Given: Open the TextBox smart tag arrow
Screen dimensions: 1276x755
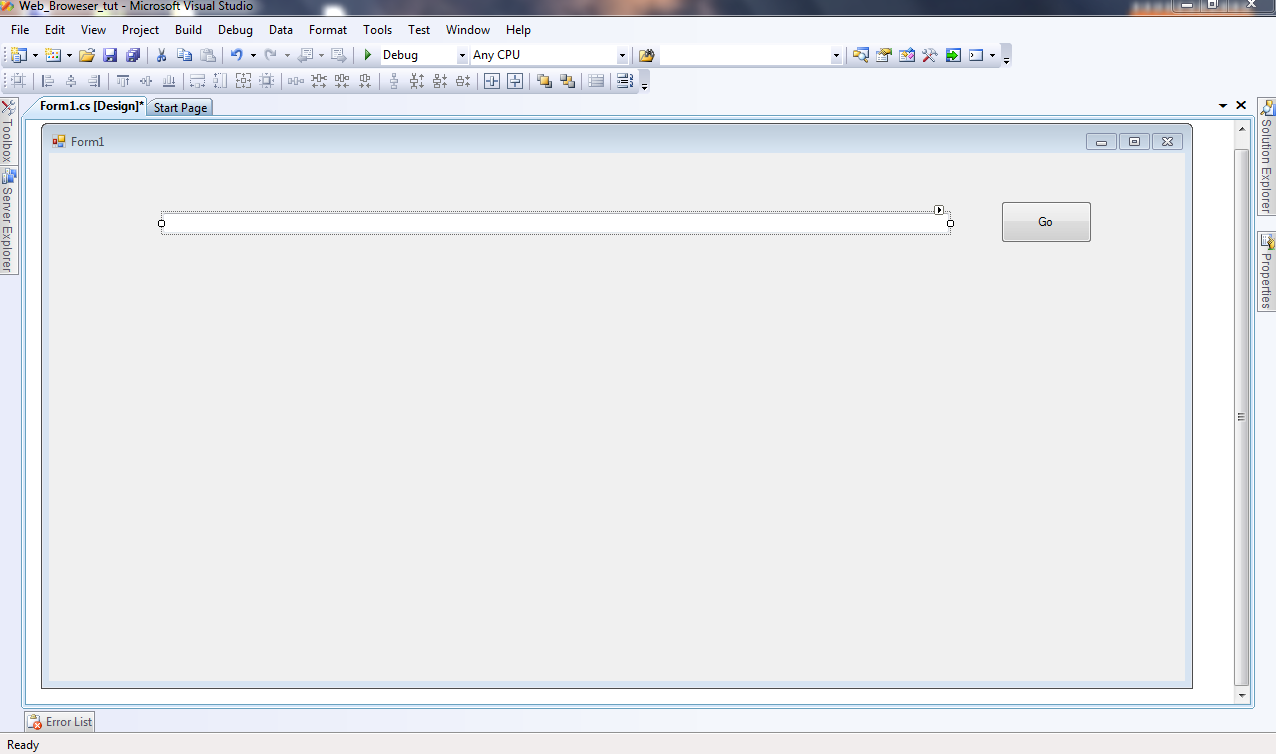Looking at the screenshot, I should click(939, 209).
